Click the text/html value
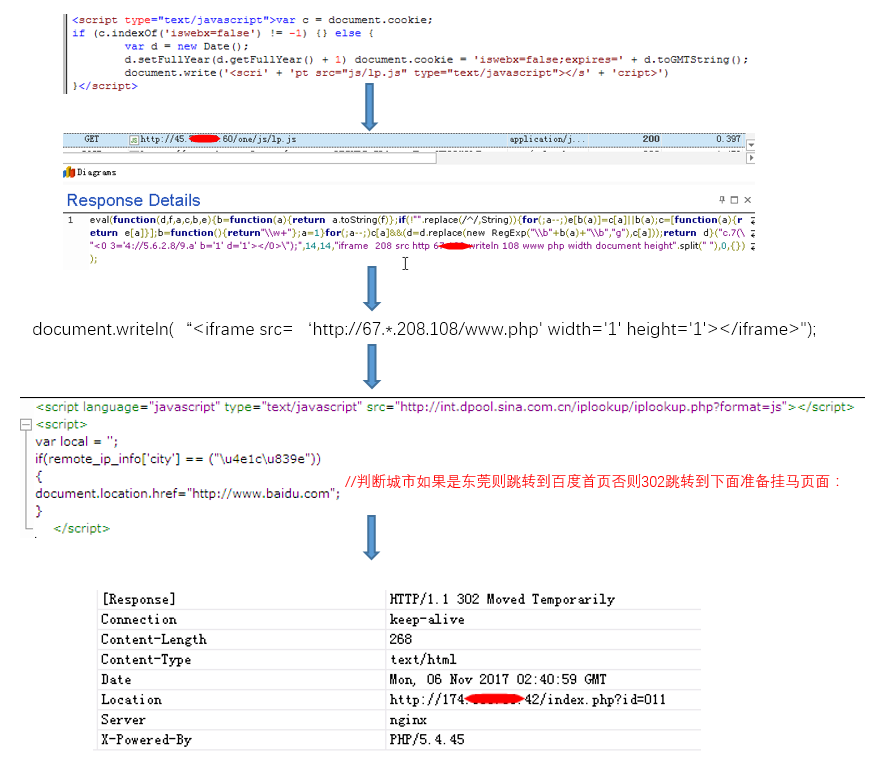 [423, 659]
